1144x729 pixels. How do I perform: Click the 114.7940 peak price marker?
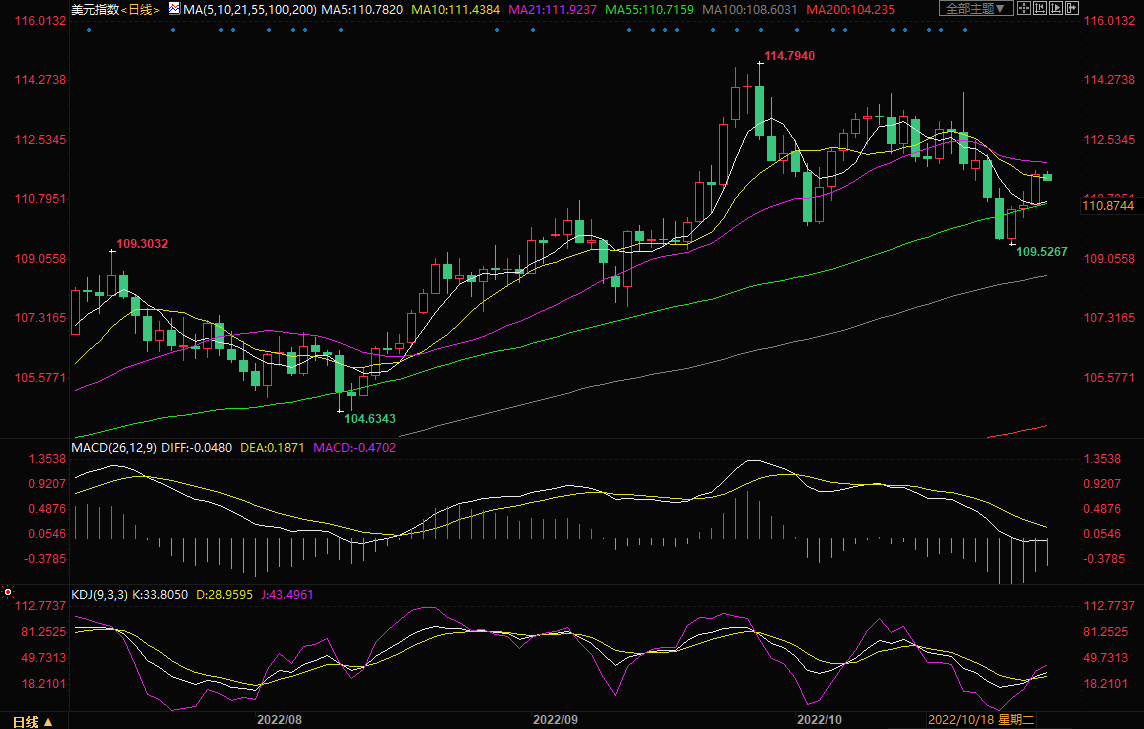click(x=789, y=56)
